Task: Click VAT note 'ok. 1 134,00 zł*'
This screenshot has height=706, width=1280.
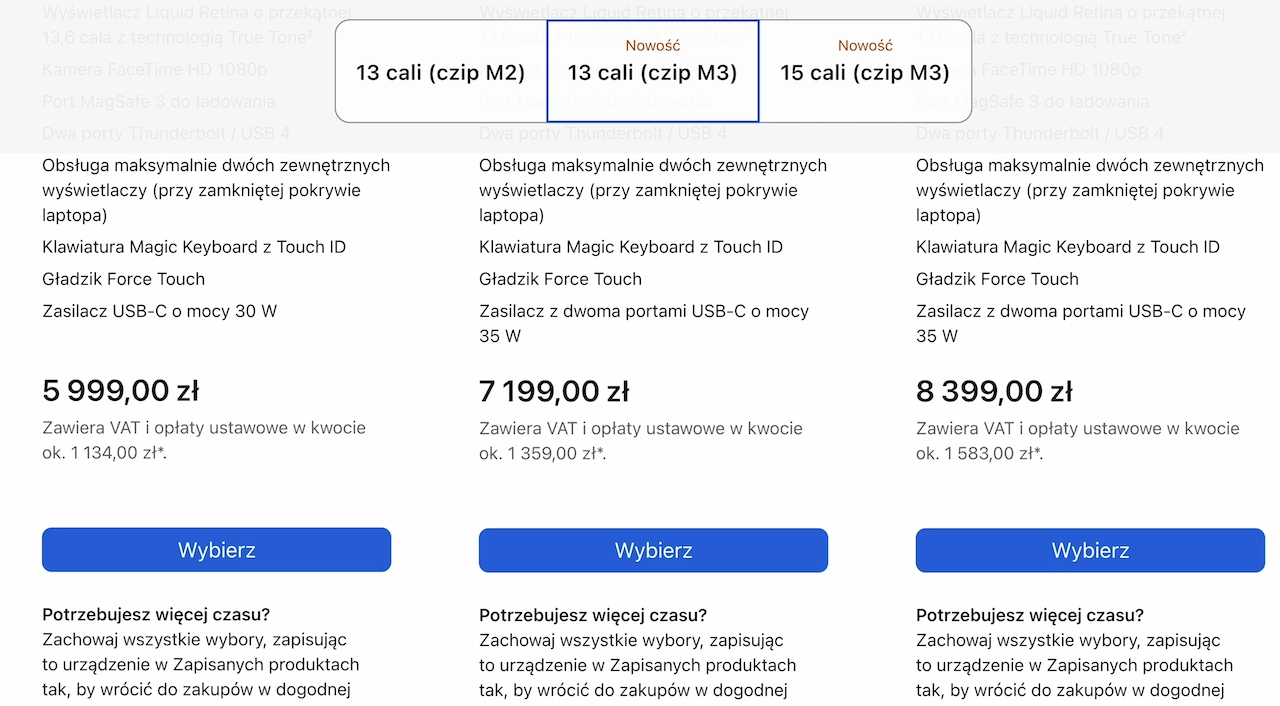Action: click(x=106, y=453)
